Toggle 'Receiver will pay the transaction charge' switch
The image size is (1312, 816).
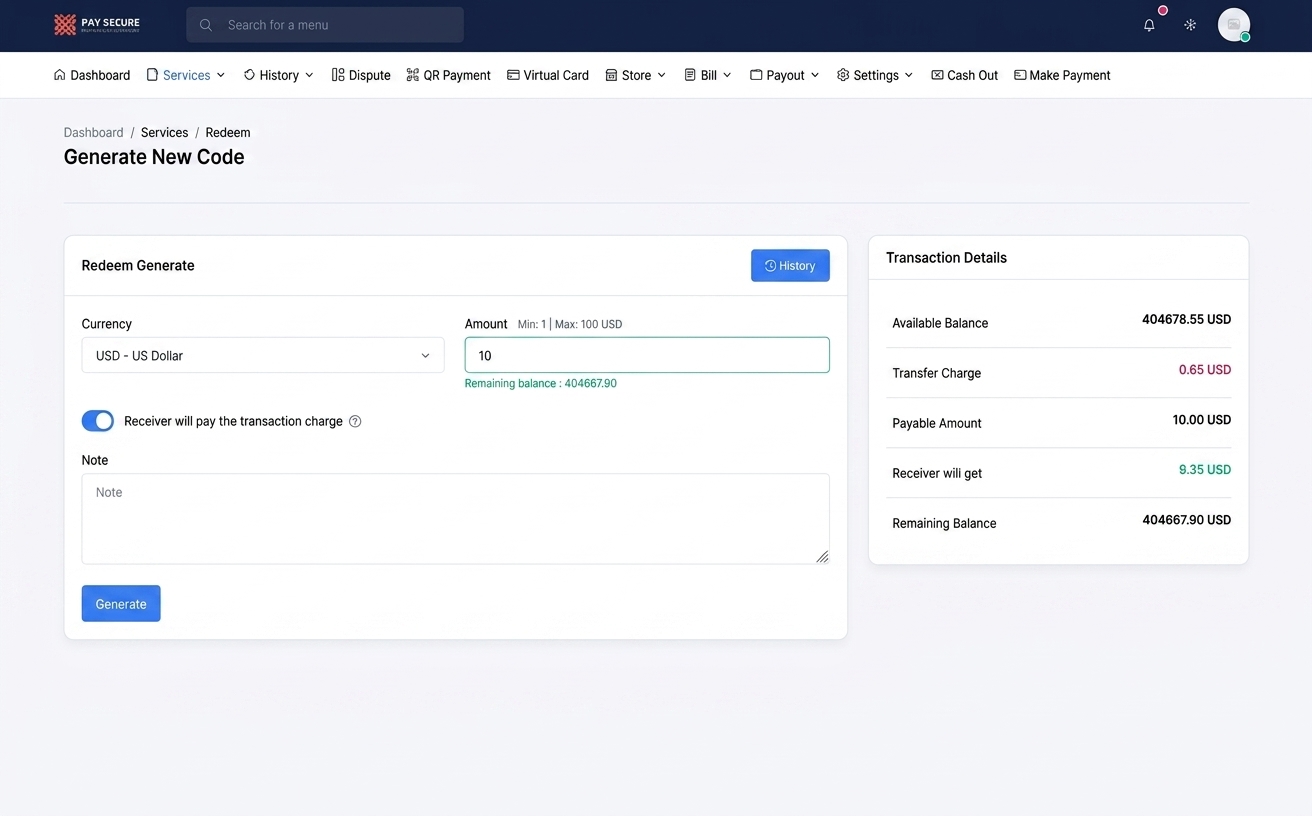[98, 421]
